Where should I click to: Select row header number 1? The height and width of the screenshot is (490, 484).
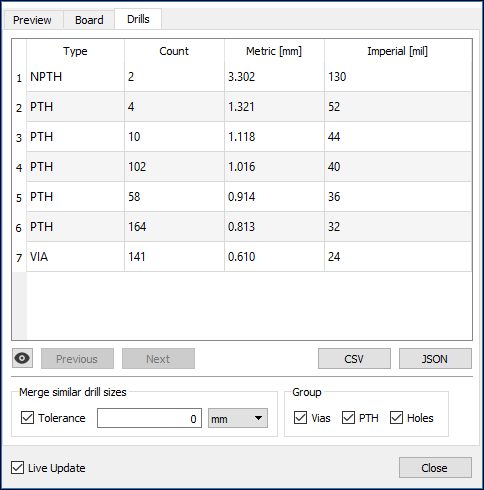[19, 78]
